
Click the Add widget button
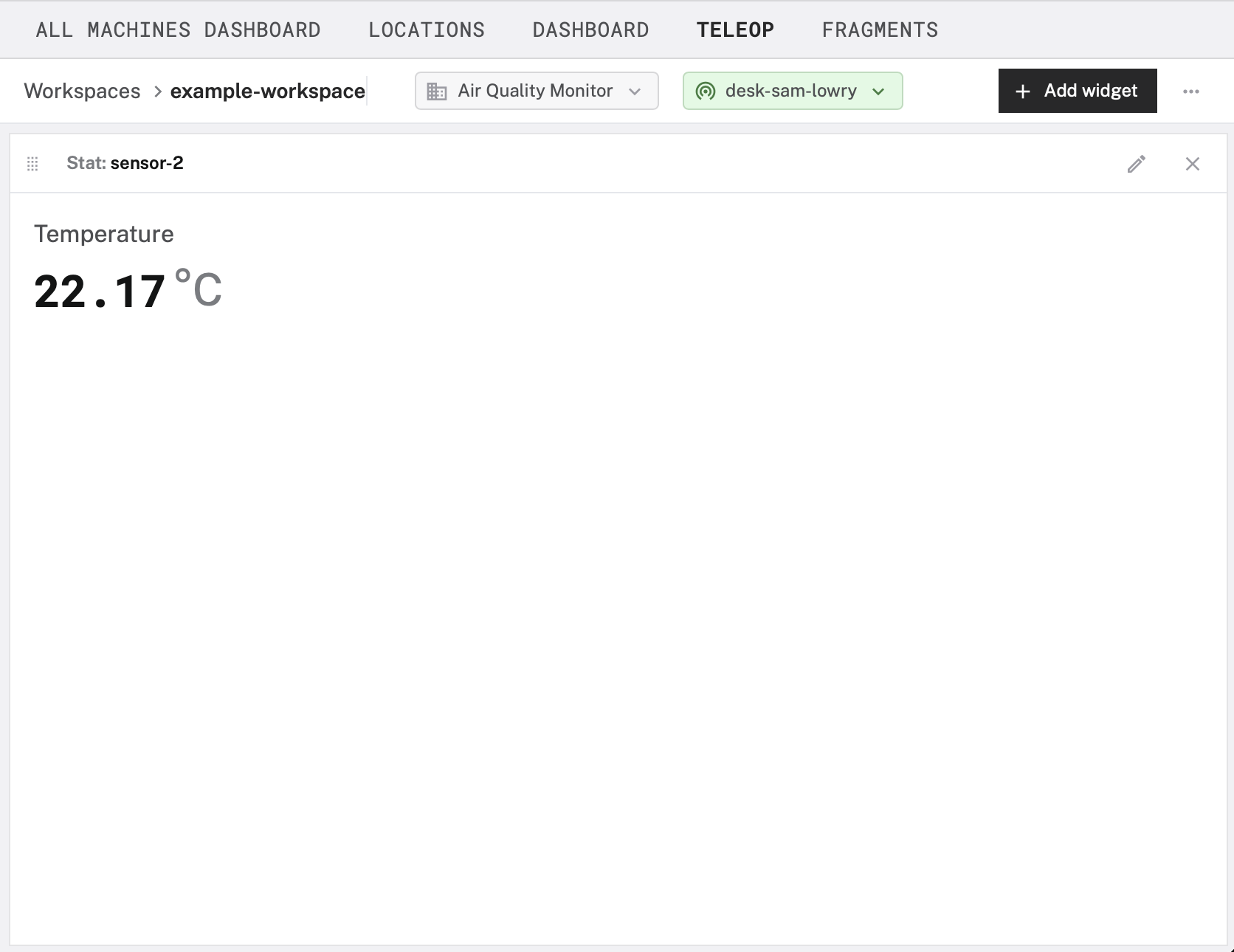(1077, 91)
